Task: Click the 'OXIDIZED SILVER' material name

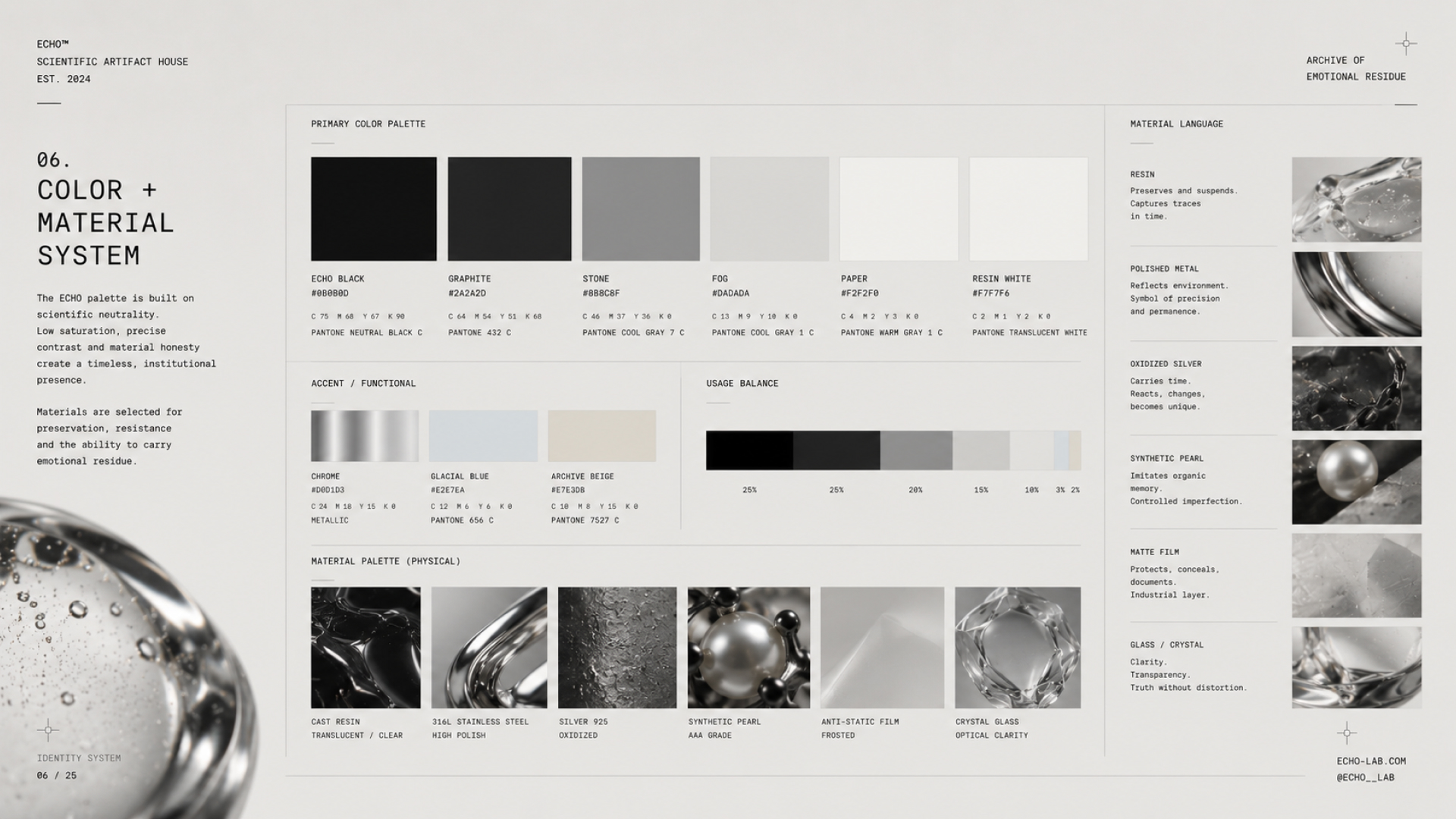Action: pos(1166,364)
